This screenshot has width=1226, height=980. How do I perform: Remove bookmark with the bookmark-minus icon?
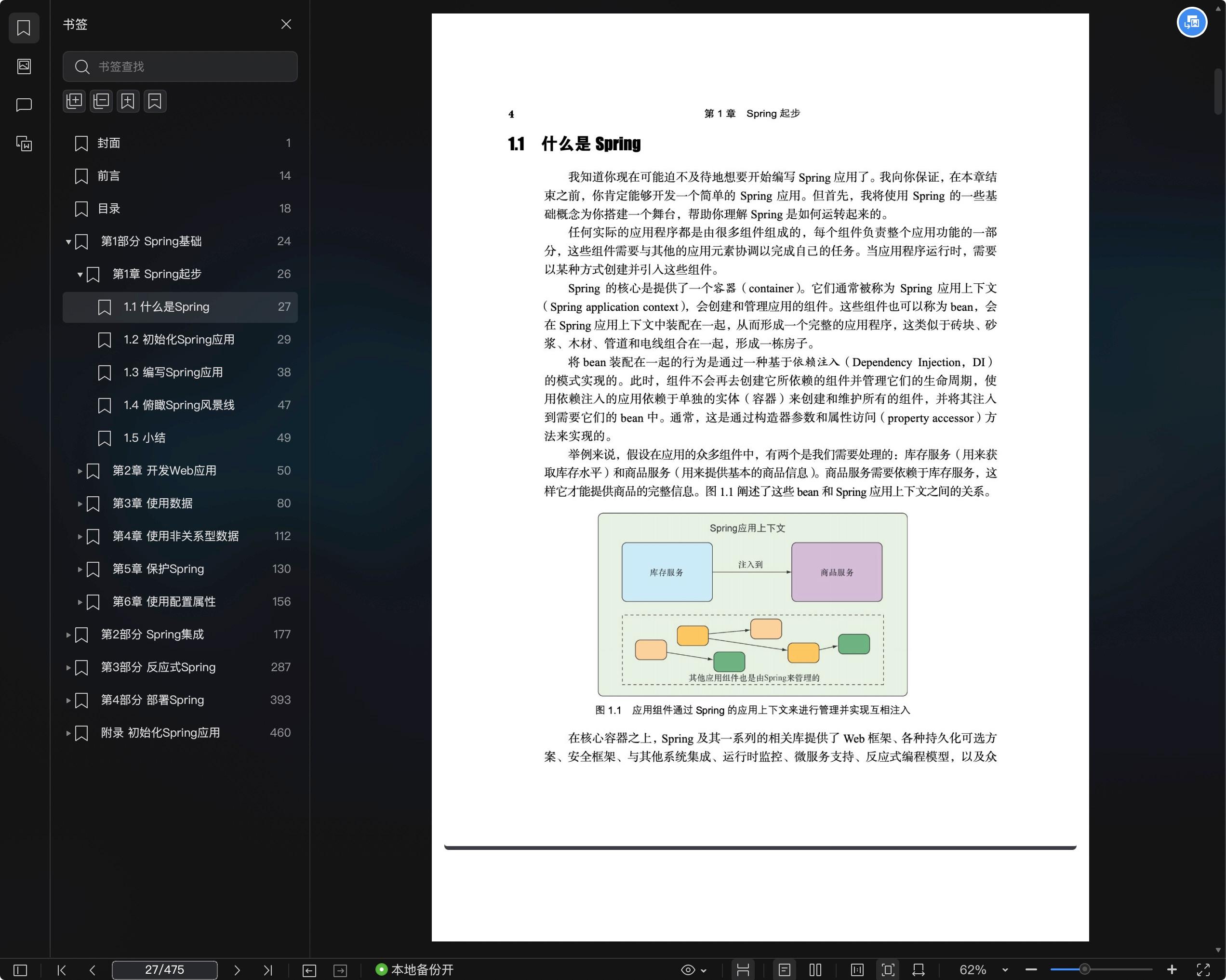click(155, 101)
